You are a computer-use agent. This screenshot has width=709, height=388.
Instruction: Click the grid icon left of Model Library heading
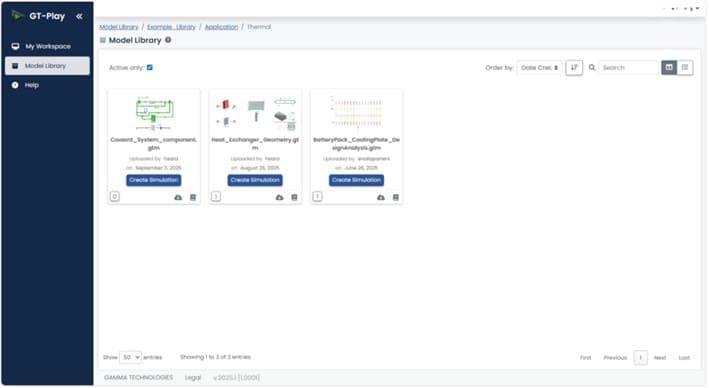coord(103,40)
